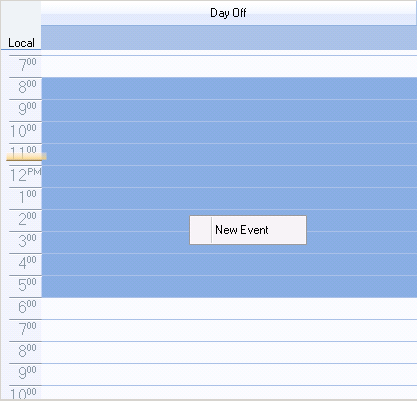
Task: Click the 6:00 evening time slot
Action: 229,308
